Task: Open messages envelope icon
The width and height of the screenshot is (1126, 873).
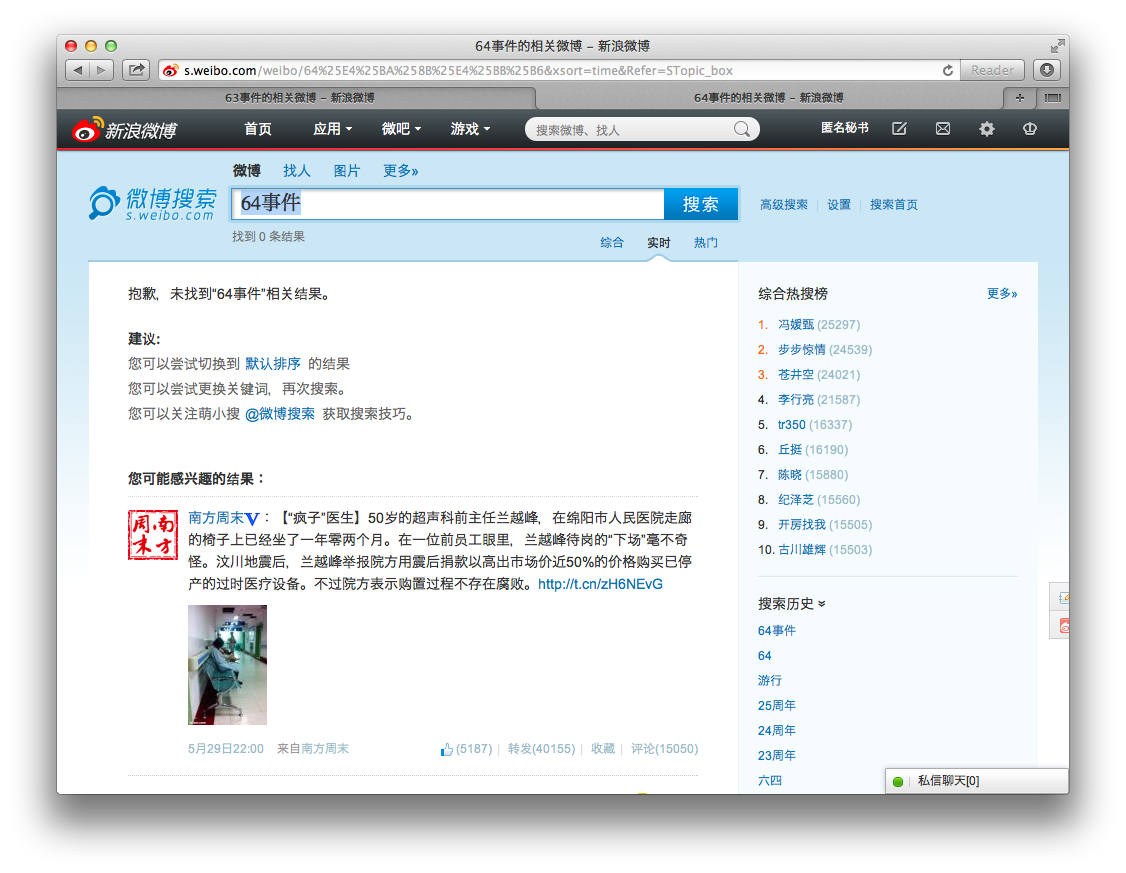Action: click(x=943, y=129)
